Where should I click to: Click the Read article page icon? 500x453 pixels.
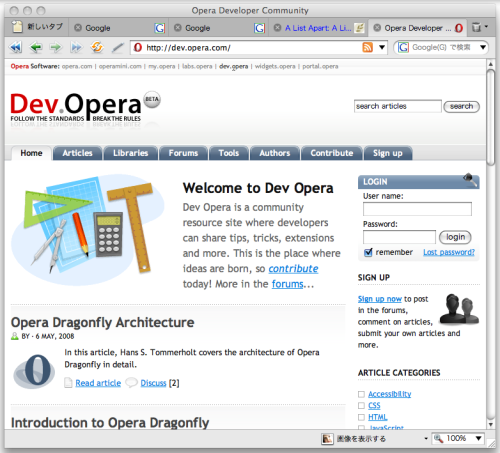68,383
